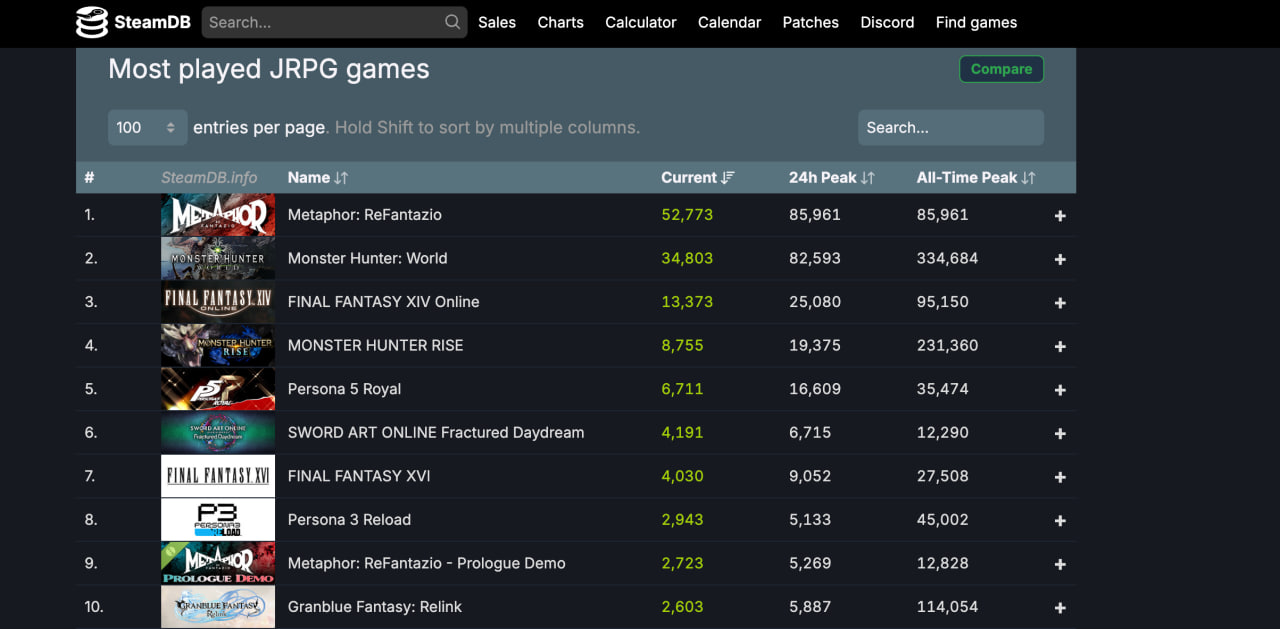The width and height of the screenshot is (1280, 629).
Task: Sort the table by Name column
Action: [x=318, y=177]
